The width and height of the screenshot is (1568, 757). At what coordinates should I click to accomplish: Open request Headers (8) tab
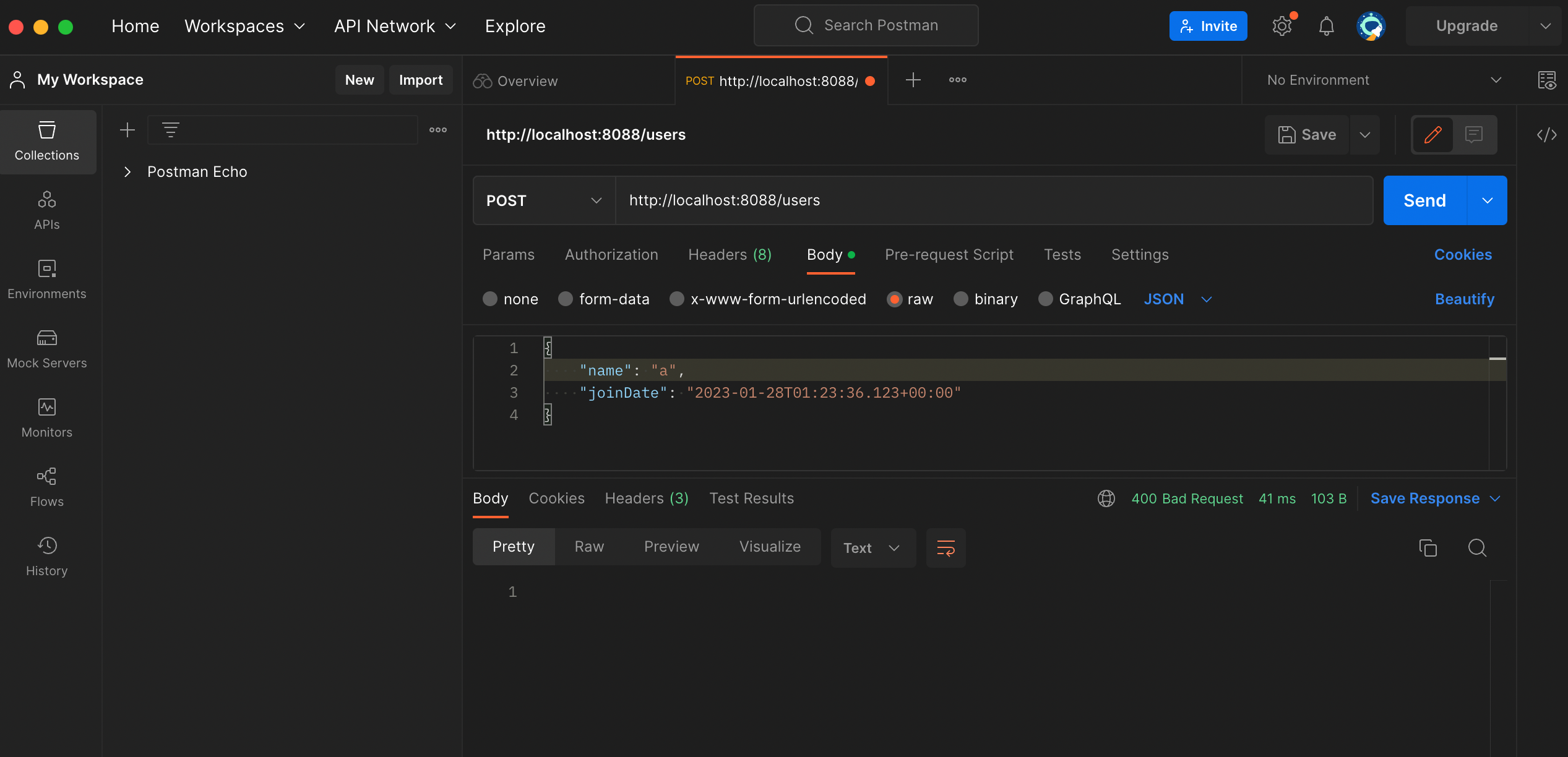(730, 255)
